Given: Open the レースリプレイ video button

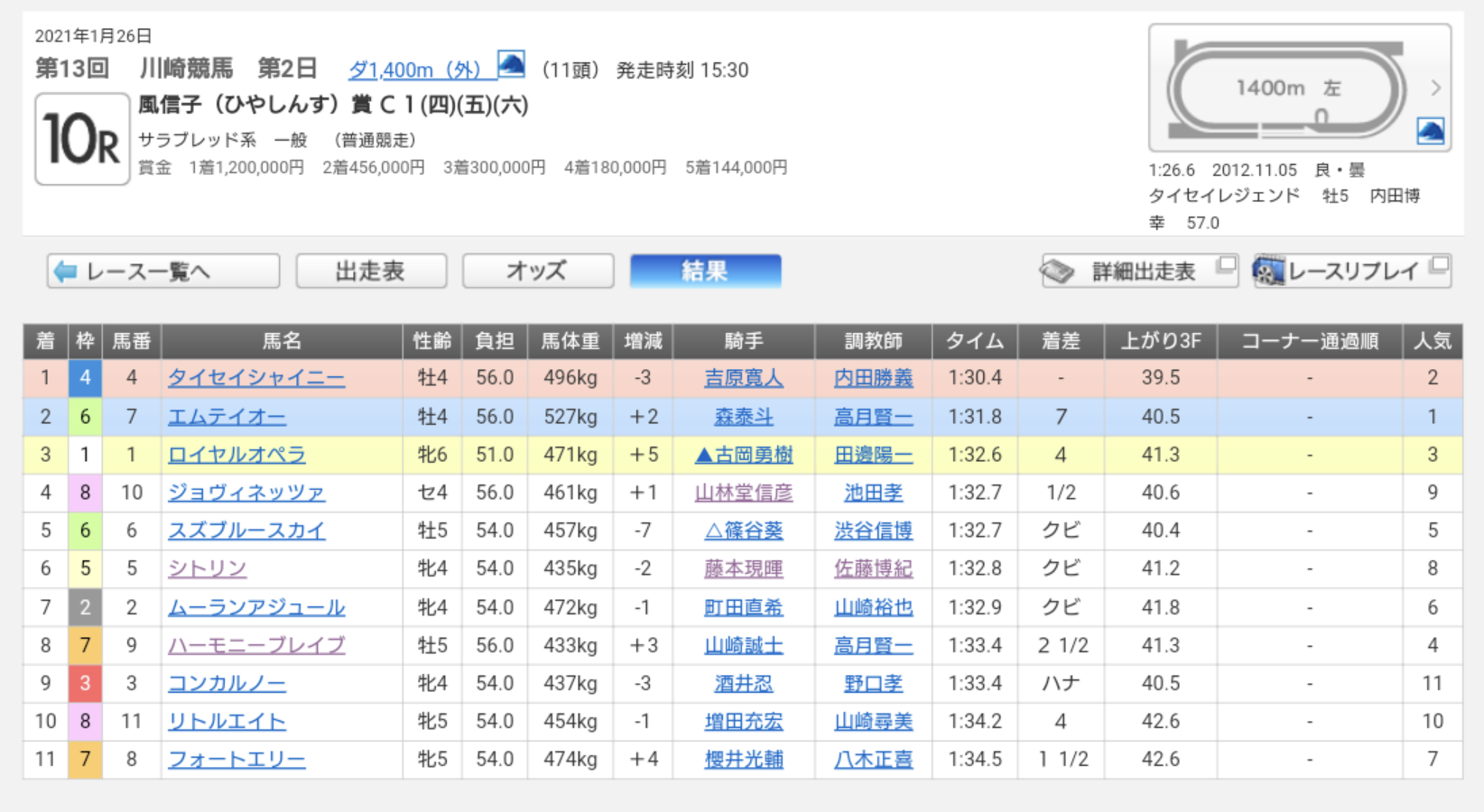Looking at the screenshot, I should (1351, 271).
